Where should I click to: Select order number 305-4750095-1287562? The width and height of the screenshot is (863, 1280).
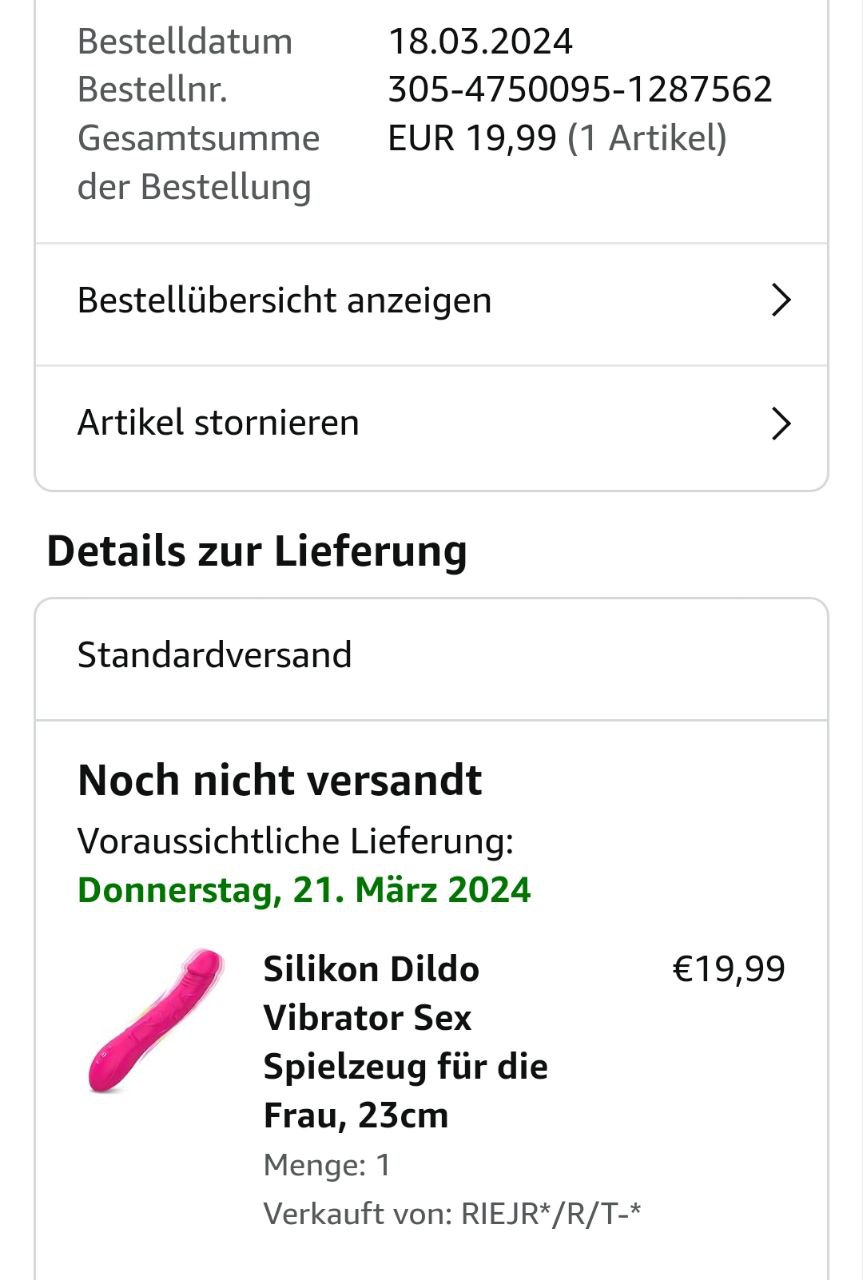[x=580, y=90]
